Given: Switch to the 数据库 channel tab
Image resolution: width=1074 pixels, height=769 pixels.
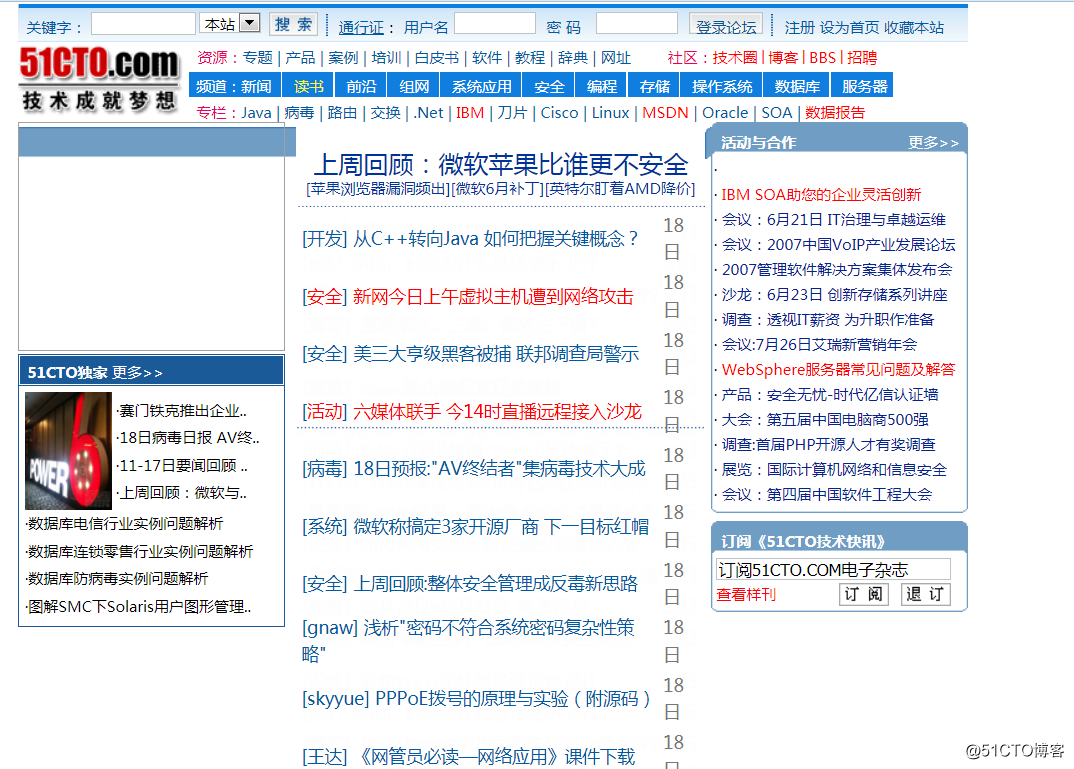Looking at the screenshot, I should pos(797,86).
